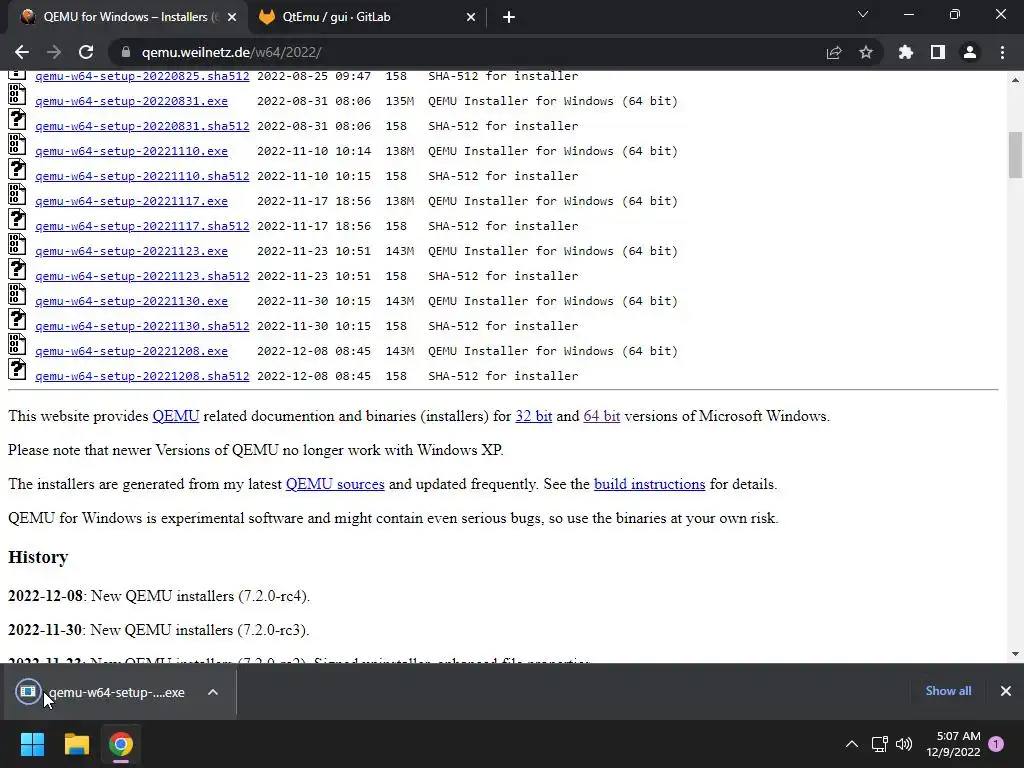Go back to the previous page
Image resolution: width=1024 pixels, height=768 pixels.
coord(22,52)
